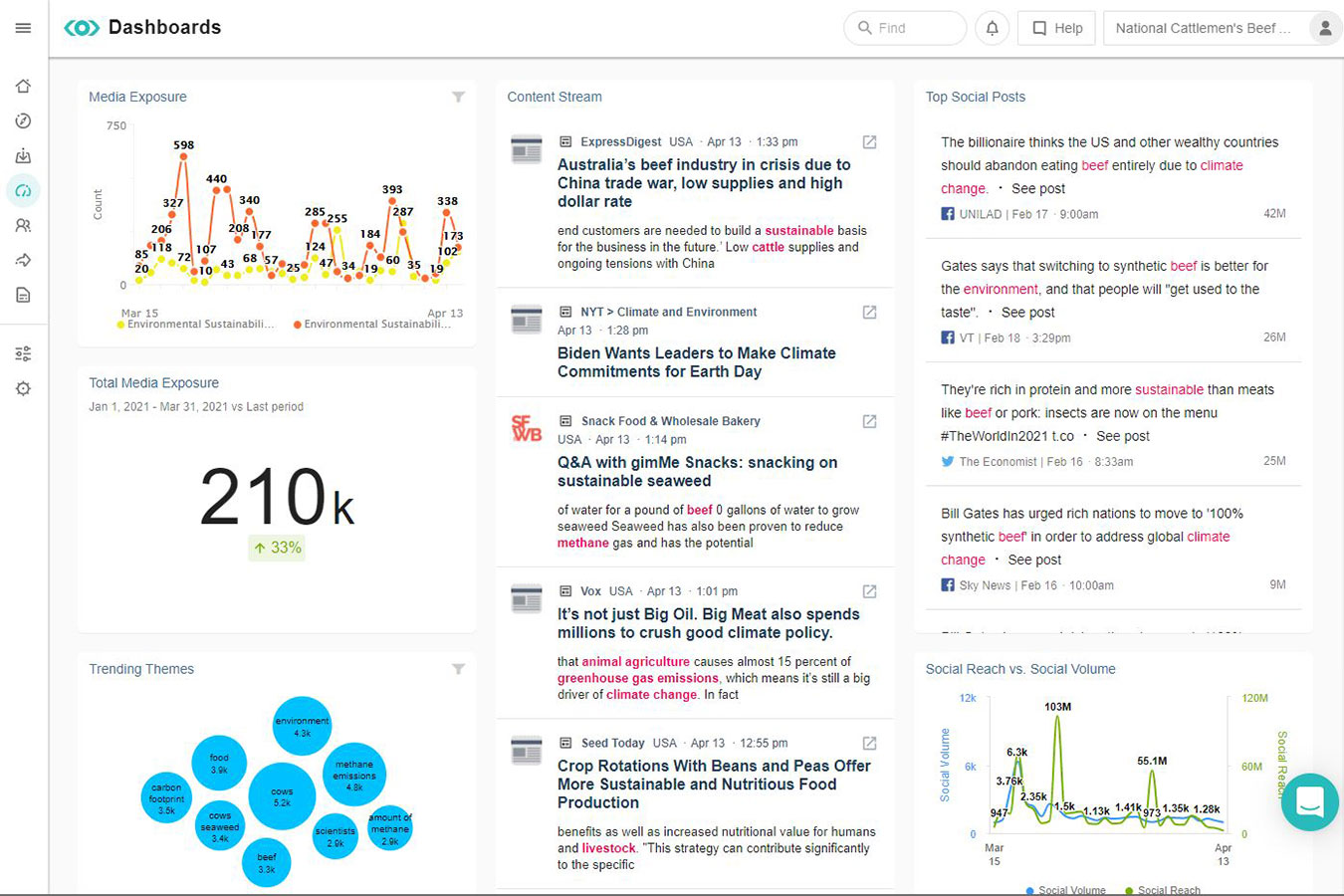Image resolution: width=1344 pixels, height=896 pixels.
Task: Select the cows 5.2k theme bubble
Action: pos(282,796)
